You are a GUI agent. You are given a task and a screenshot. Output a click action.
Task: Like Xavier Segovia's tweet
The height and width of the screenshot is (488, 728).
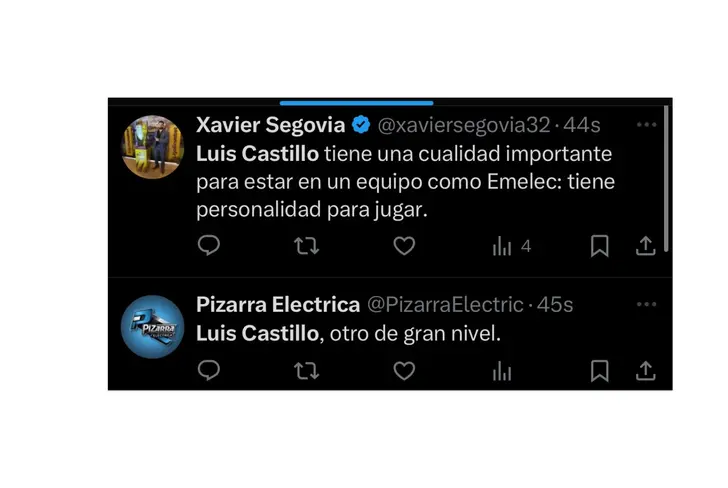coord(404,246)
